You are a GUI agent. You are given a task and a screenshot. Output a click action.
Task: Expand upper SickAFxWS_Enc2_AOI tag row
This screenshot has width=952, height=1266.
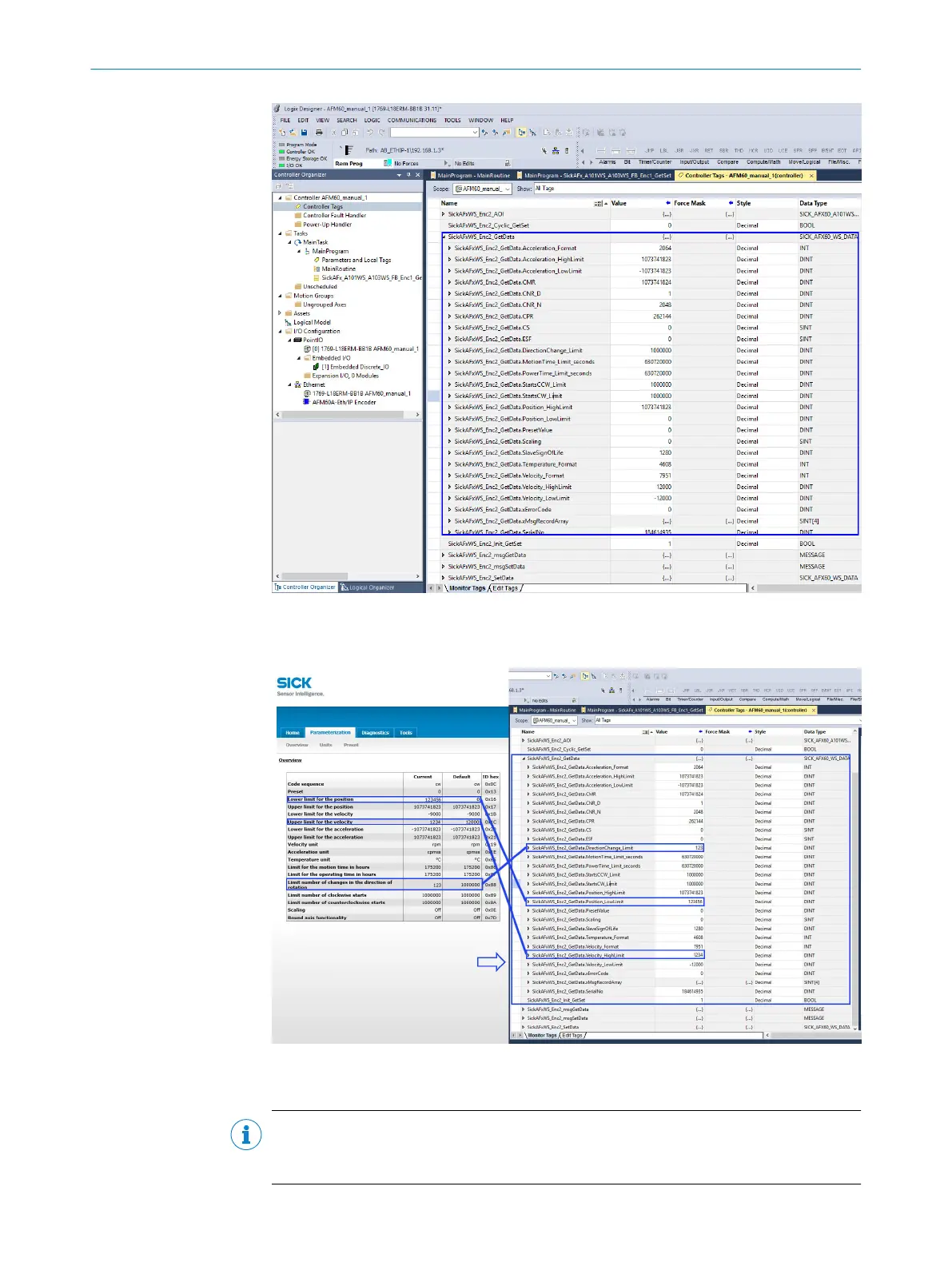(x=444, y=214)
